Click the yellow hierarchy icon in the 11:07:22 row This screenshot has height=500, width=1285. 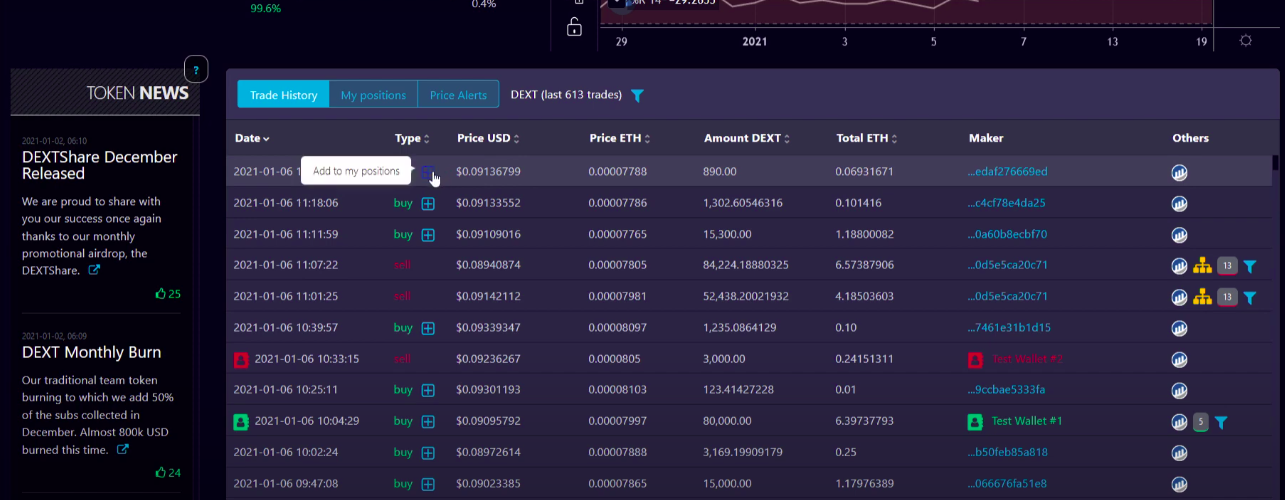(x=1203, y=266)
